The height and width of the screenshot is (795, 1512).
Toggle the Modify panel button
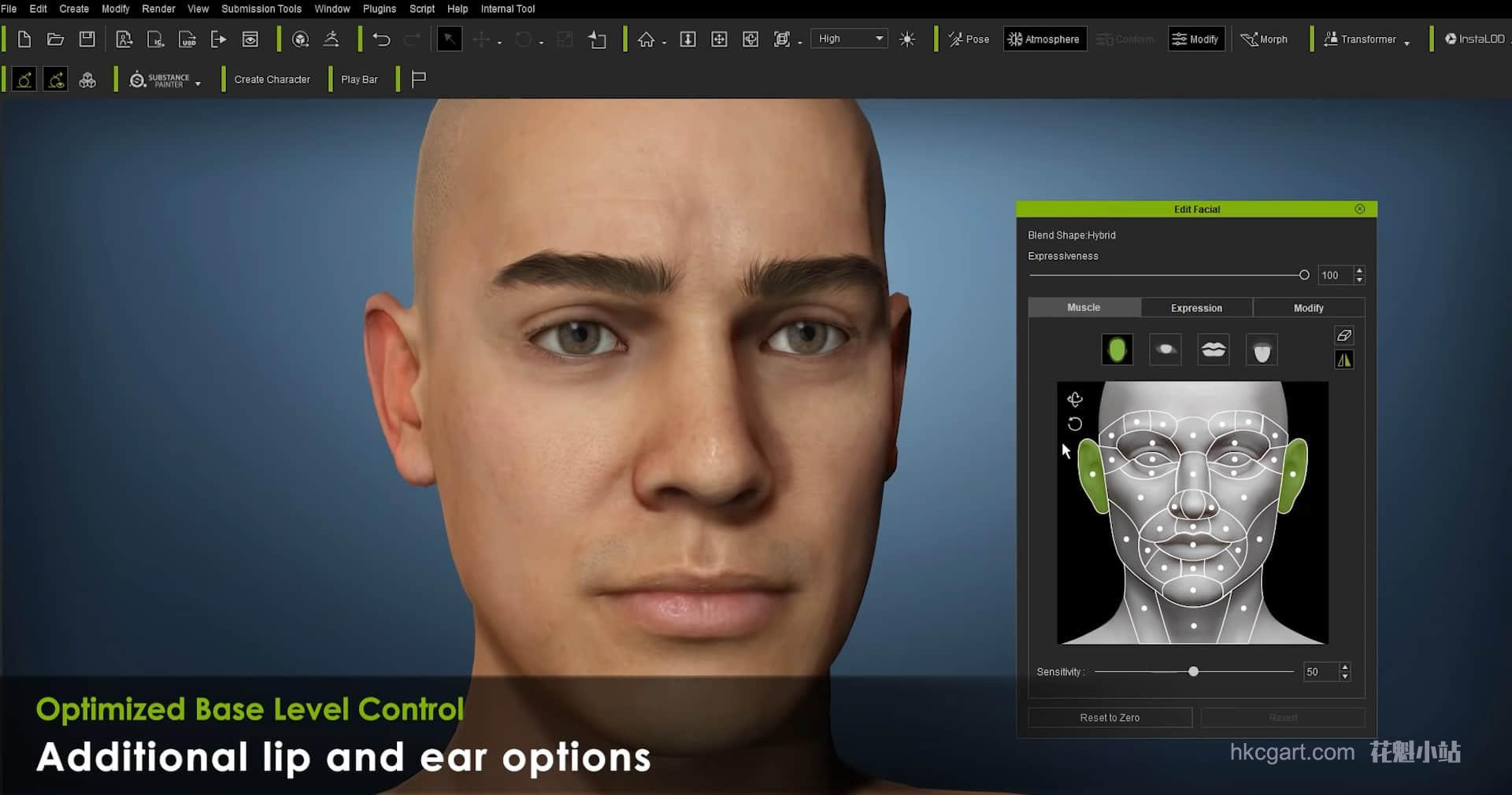(1195, 39)
